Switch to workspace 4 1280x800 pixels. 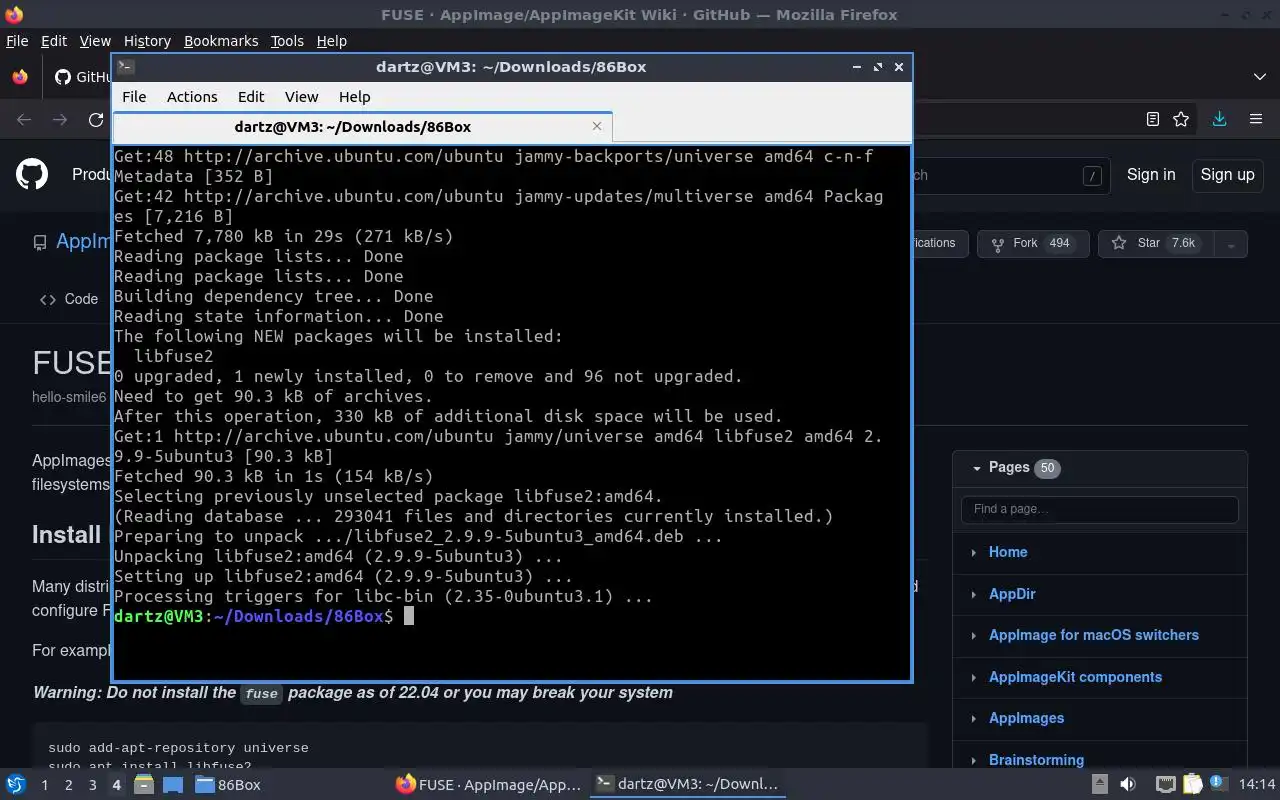coord(116,785)
